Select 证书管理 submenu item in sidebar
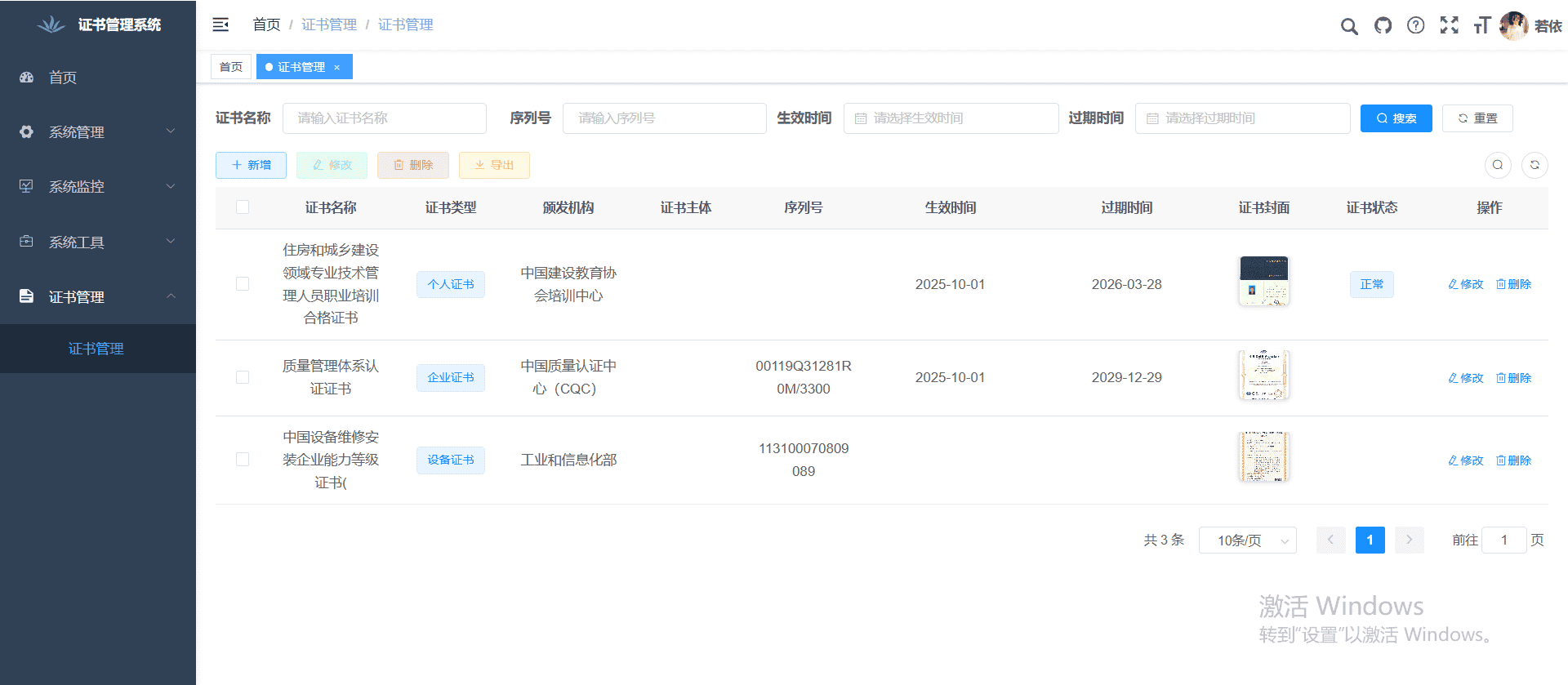1568x685 pixels. coord(96,349)
